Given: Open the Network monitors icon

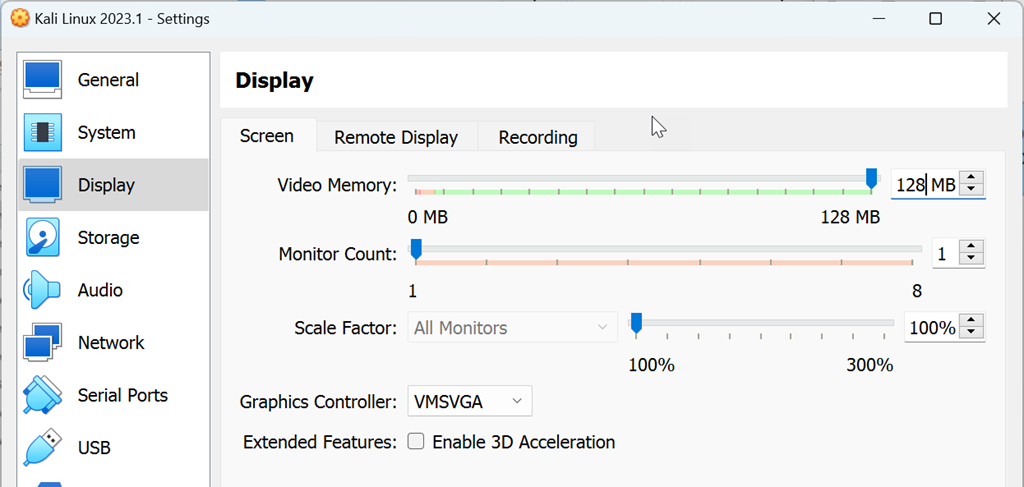Looking at the screenshot, I should click(42, 343).
